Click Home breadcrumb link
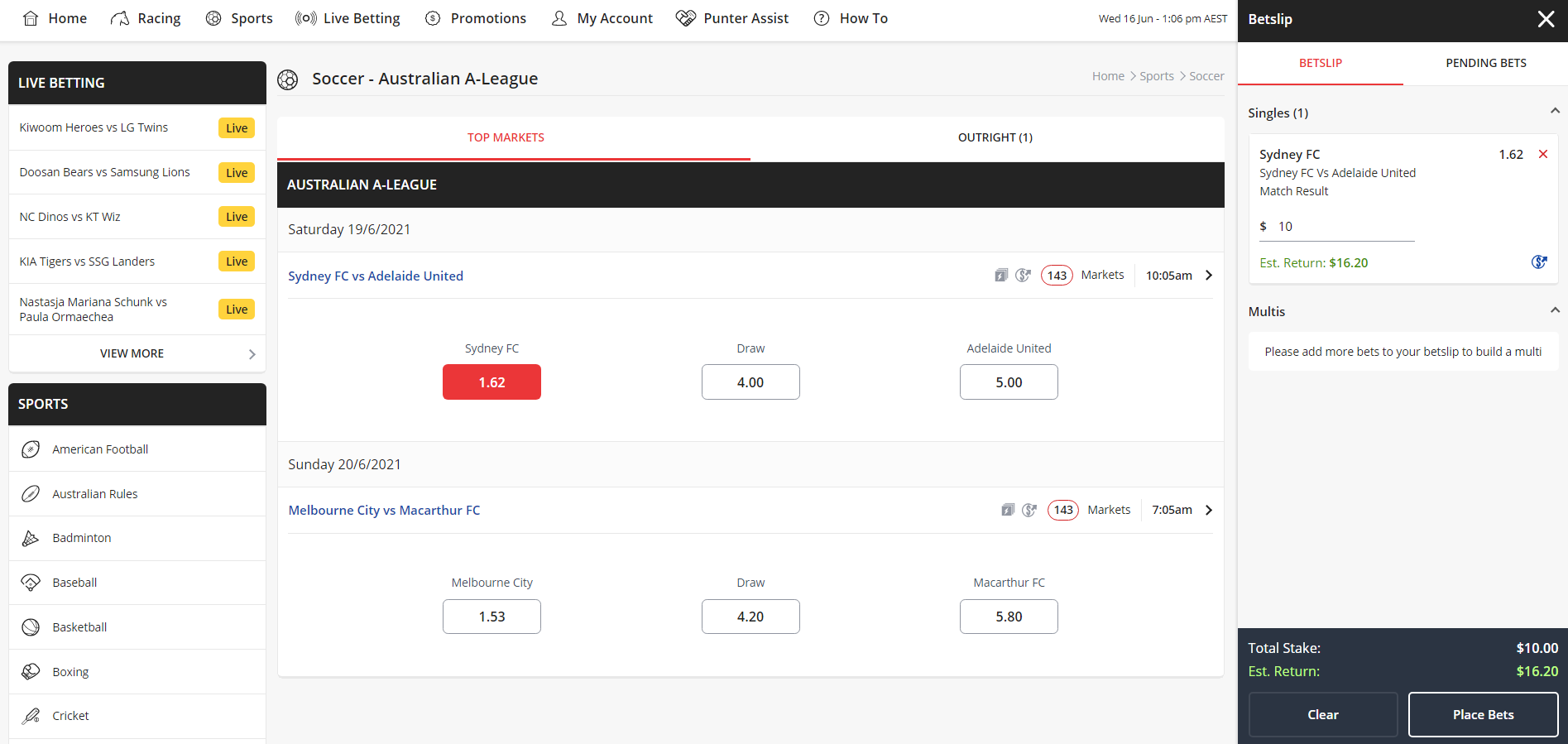1568x744 pixels. coord(1108,76)
